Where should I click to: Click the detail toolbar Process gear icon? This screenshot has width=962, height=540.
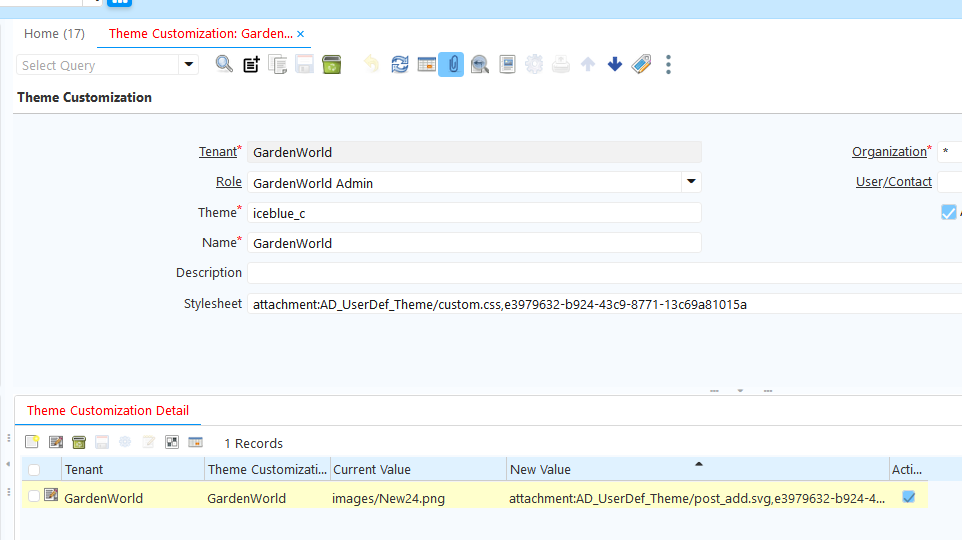coord(125,442)
